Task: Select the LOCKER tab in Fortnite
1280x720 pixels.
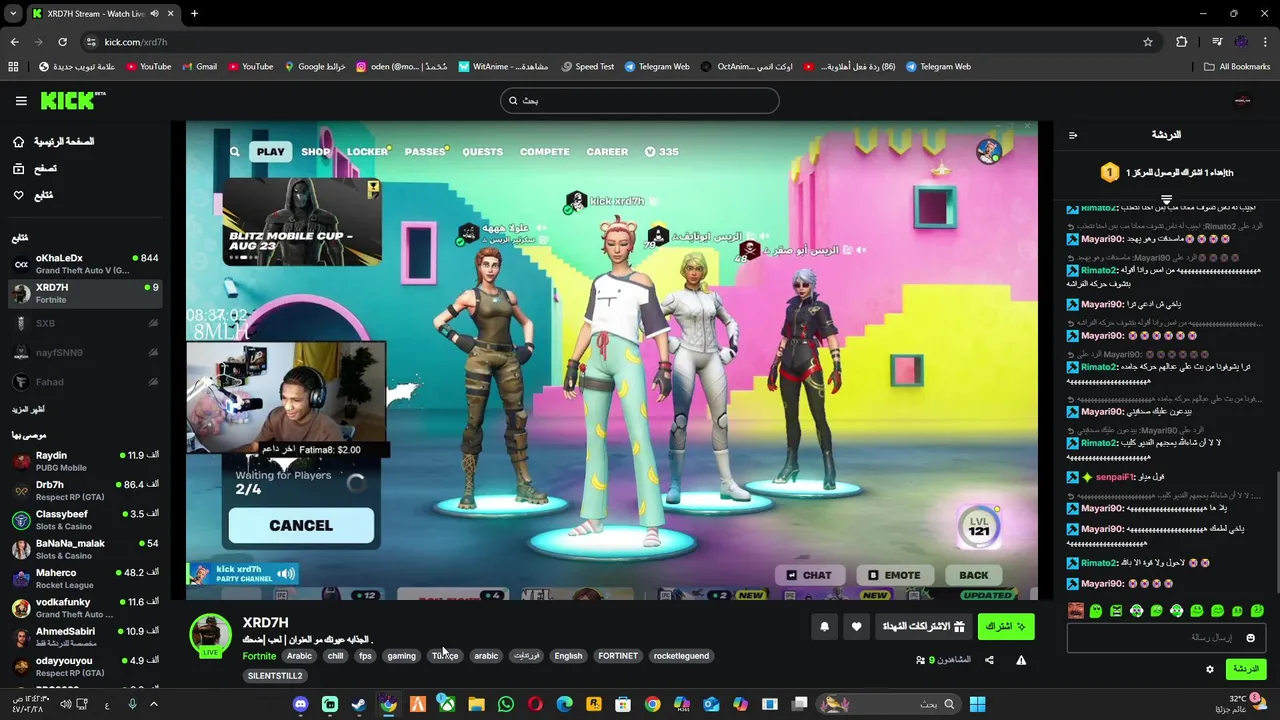Action: click(x=367, y=152)
